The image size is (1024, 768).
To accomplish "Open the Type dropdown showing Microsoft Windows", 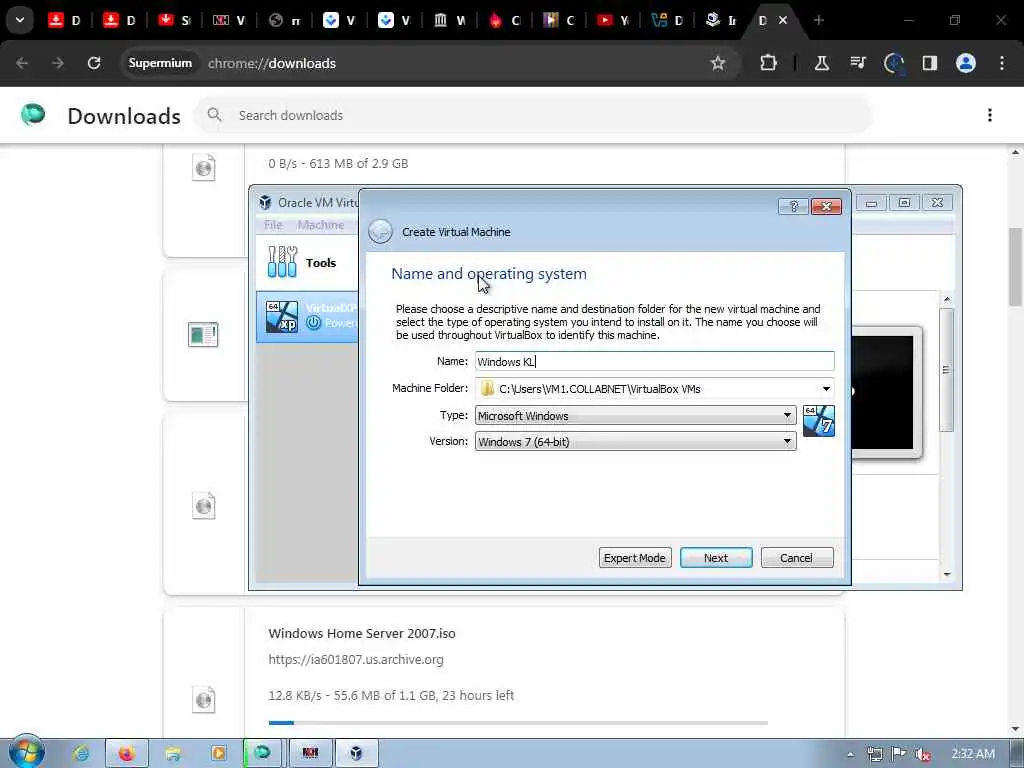I will [x=635, y=415].
